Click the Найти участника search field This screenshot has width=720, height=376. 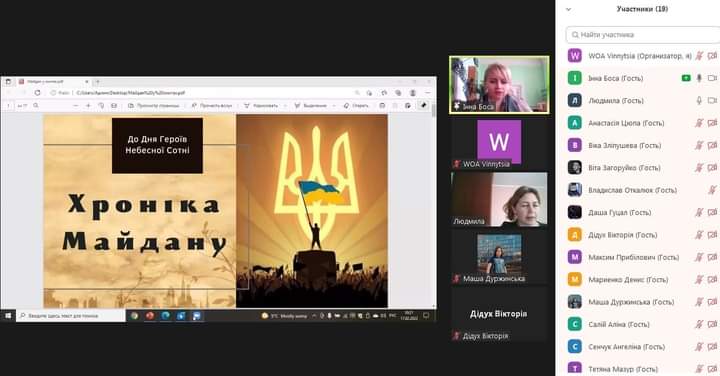coord(643,35)
